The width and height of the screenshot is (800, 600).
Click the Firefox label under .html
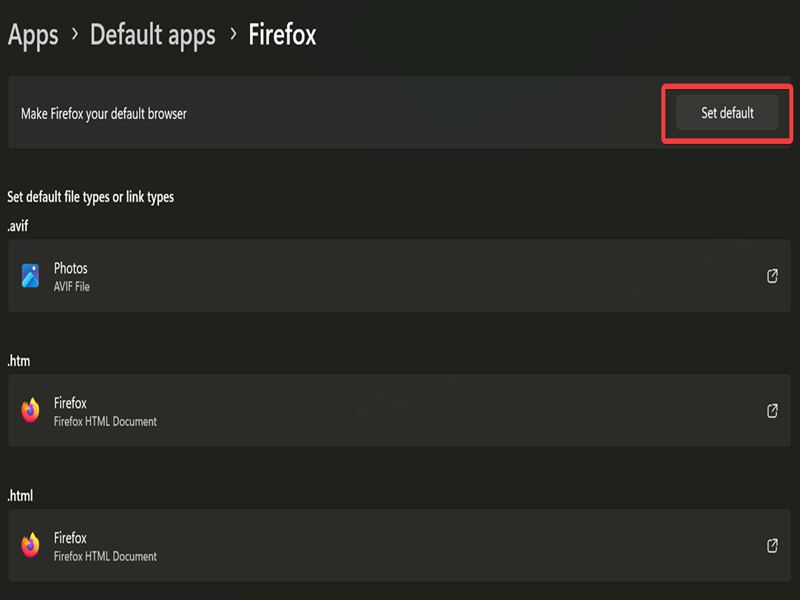click(70, 537)
